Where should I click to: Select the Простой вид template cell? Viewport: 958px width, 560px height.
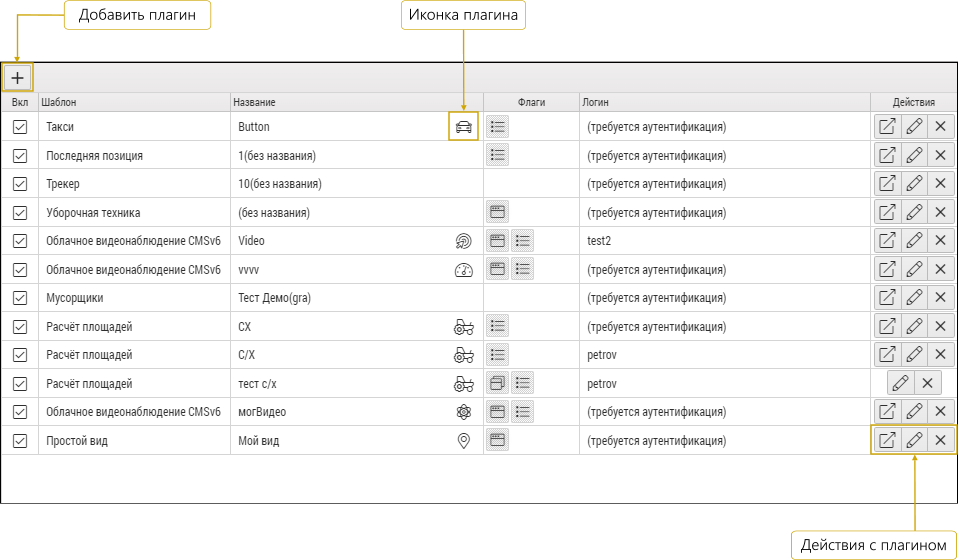134,440
